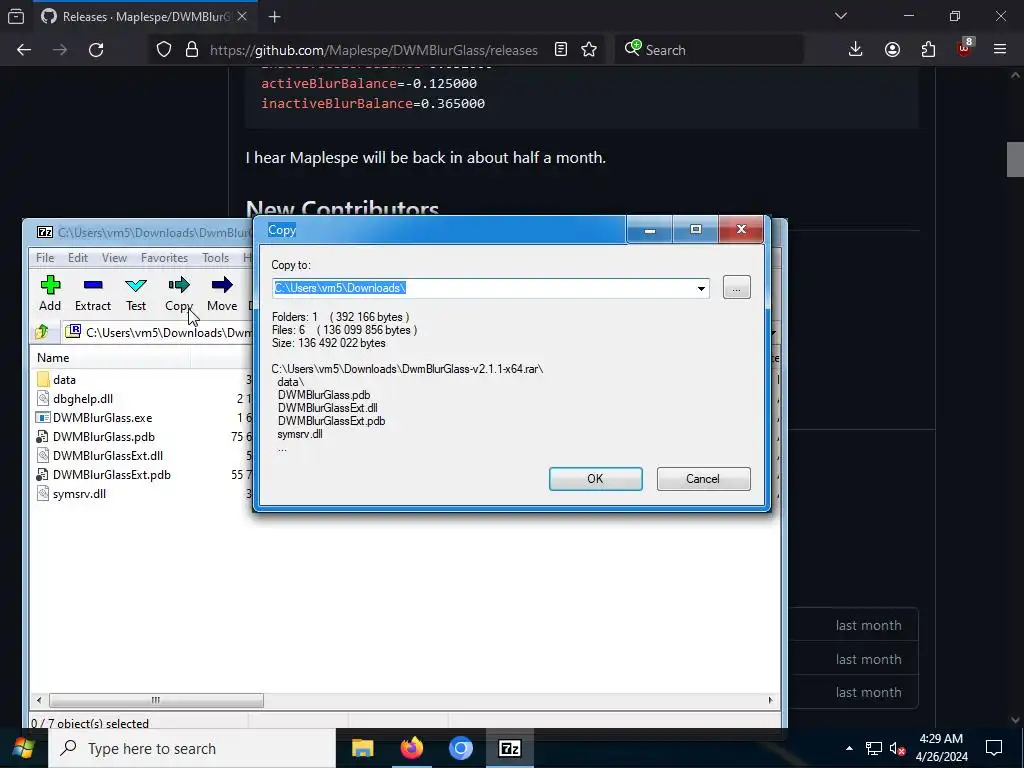This screenshot has width=1024, height=768.
Task: Click the taskbar search box
Action: (x=192, y=748)
